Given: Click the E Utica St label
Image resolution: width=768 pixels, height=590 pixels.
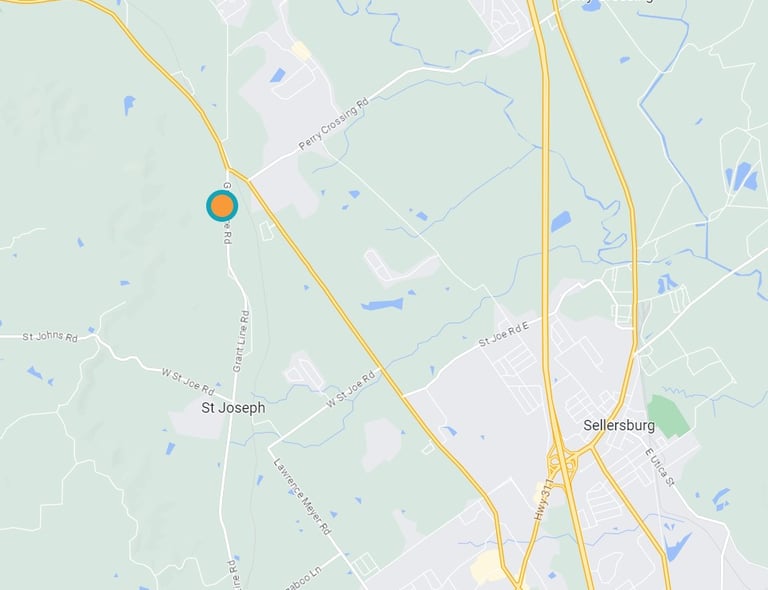Looking at the screenshot, I should (660, 467).
